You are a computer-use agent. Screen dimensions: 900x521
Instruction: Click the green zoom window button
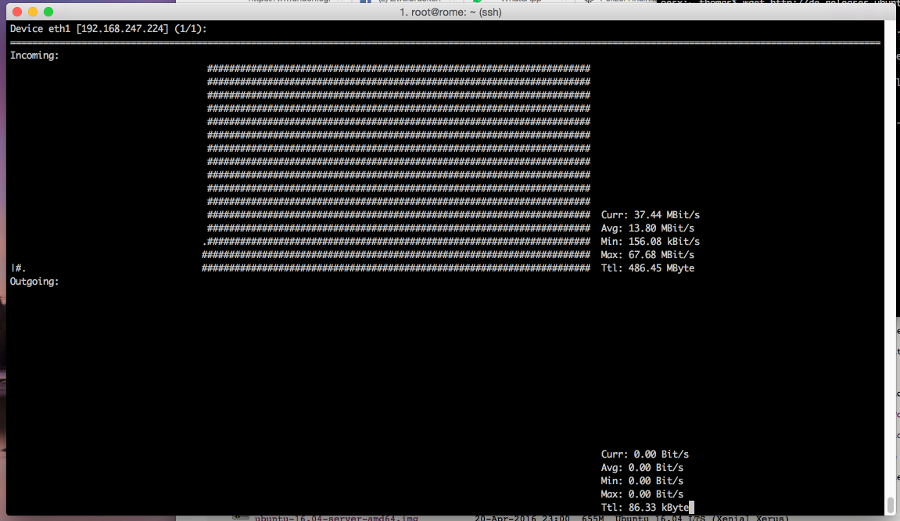pyautogui.click(x=47, y=11)
